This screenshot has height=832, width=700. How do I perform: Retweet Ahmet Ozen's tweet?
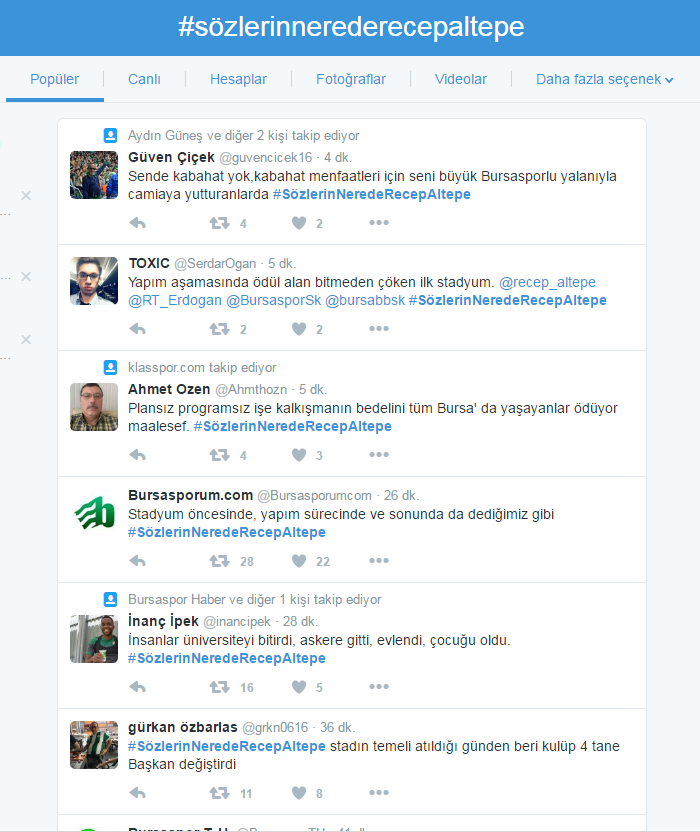(x=219, y=455)
